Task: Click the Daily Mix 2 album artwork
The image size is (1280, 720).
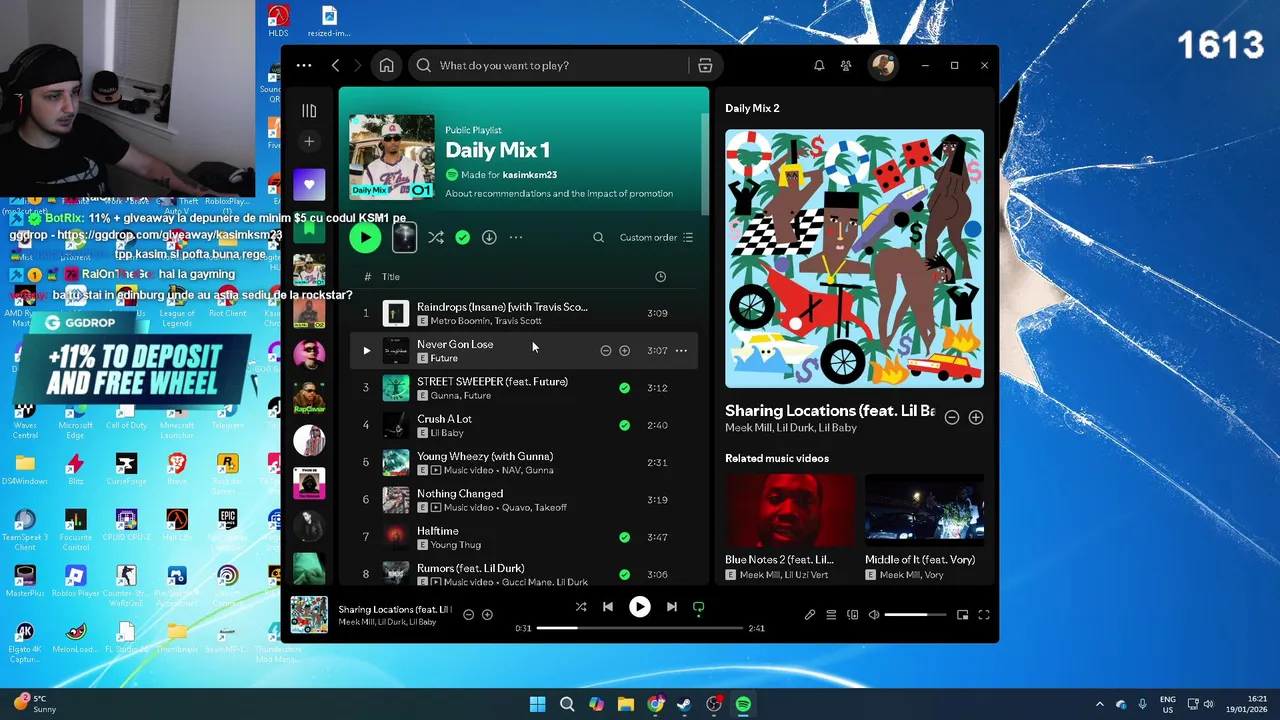Action: 854,259
